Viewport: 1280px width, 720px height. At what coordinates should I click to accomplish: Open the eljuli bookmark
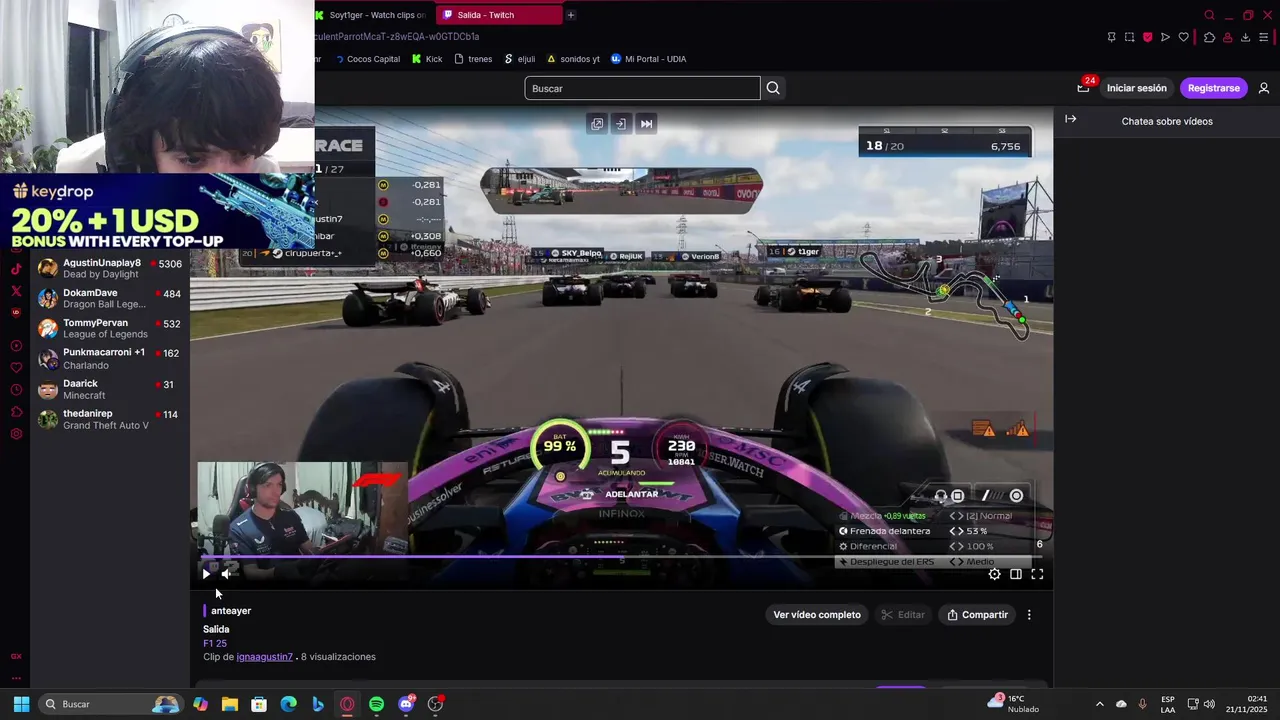520,59
